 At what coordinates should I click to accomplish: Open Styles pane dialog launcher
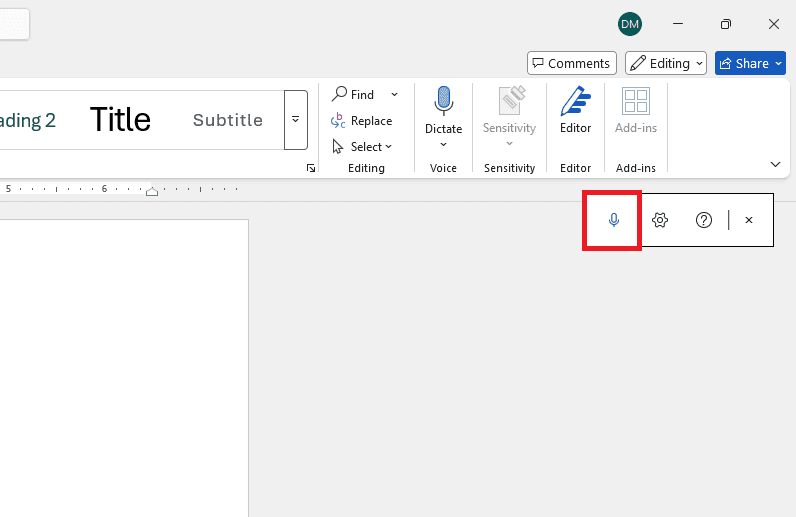(x=311, y=168)
